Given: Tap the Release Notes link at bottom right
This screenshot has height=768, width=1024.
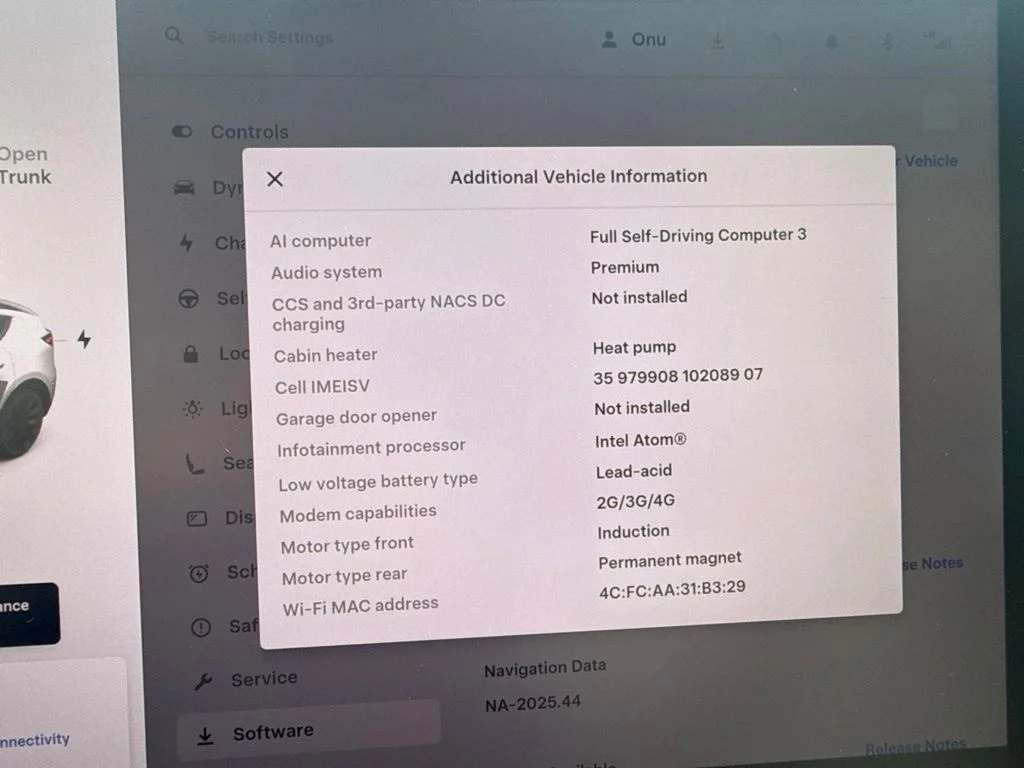Looking at the screenshot, I should pyautogui.click(x=916, y=746).
